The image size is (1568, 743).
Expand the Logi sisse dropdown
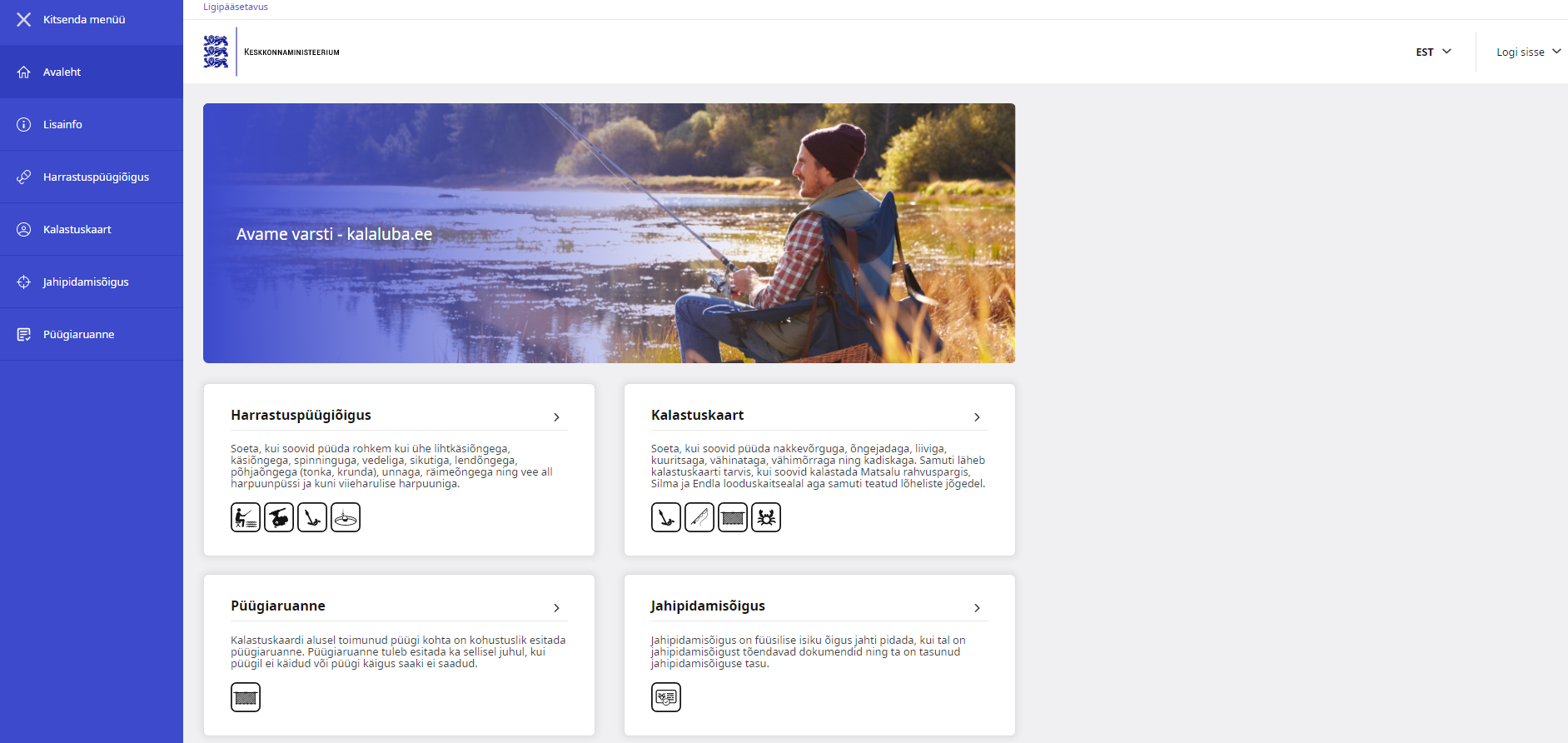[x=1528, y=52]
